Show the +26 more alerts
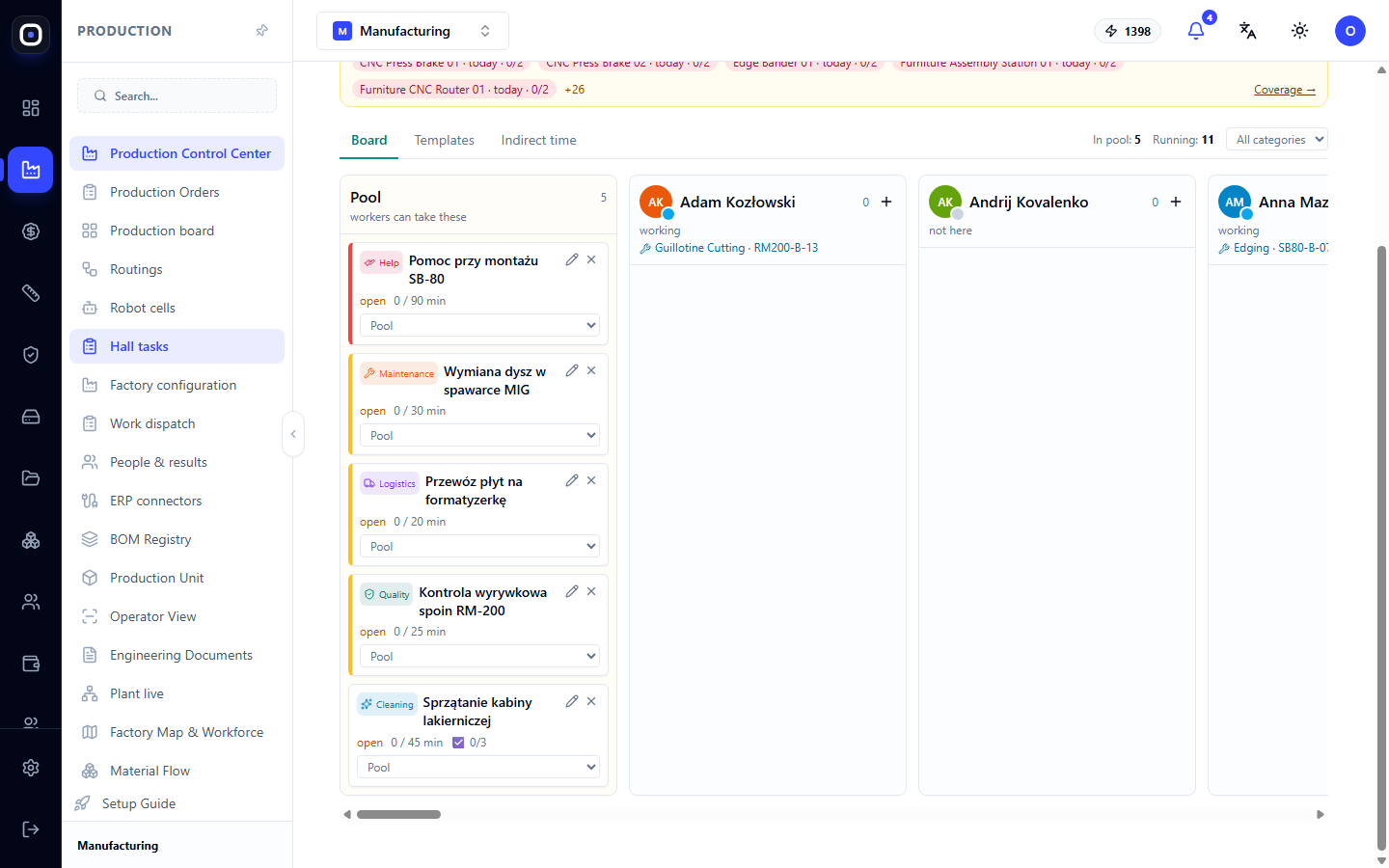This screenshot has width=1389, height=868. pos(575,90)
